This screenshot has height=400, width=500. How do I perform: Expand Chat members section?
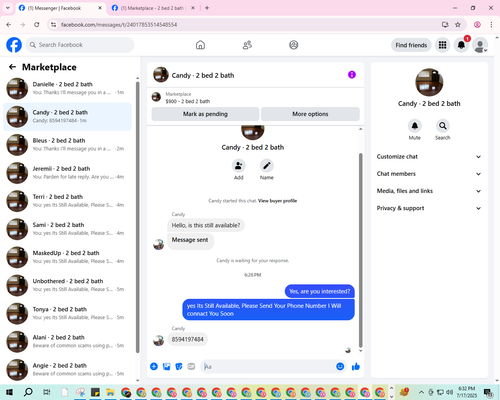[429, 174]
